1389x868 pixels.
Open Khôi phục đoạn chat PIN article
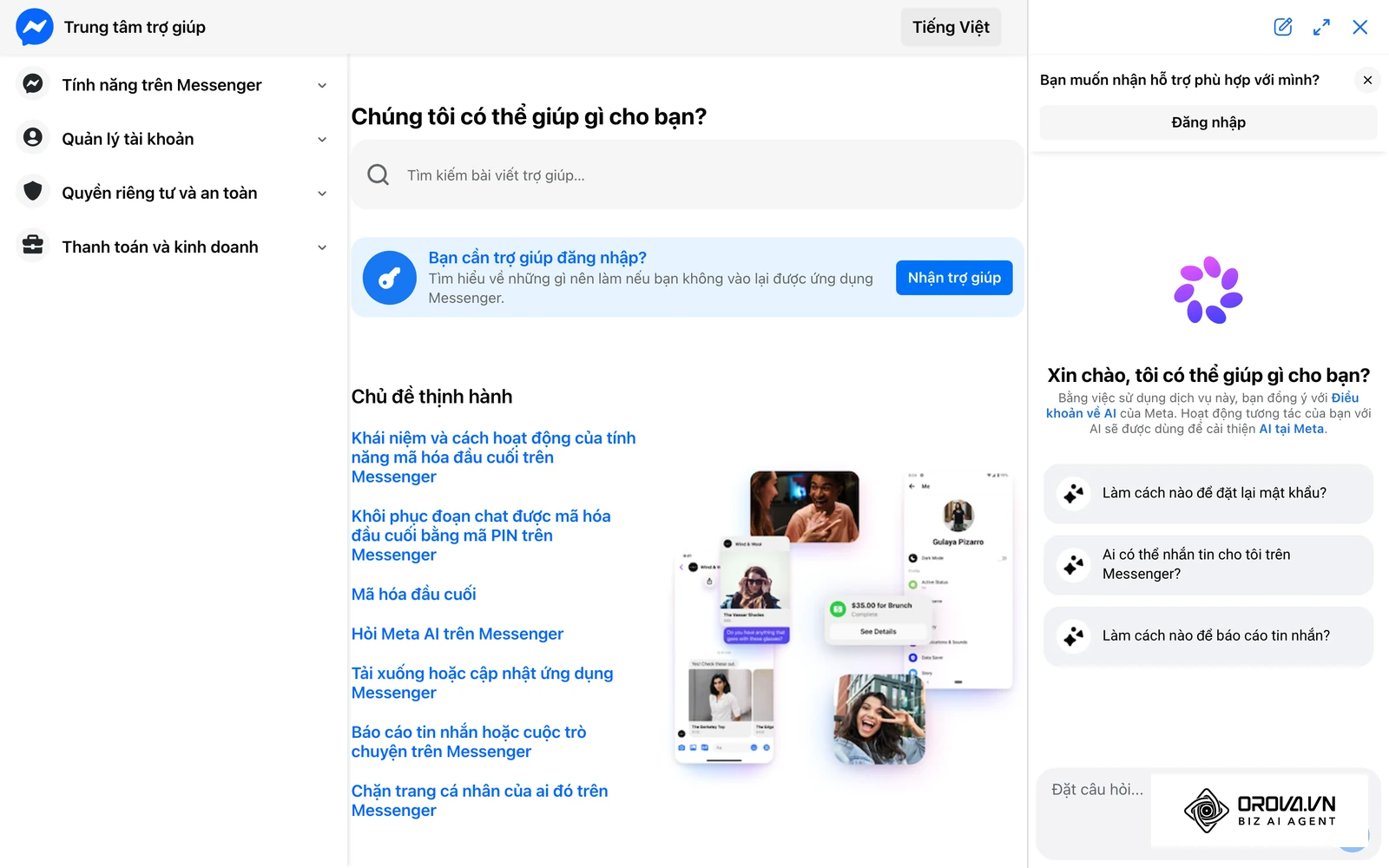click(x=481, y=536)
